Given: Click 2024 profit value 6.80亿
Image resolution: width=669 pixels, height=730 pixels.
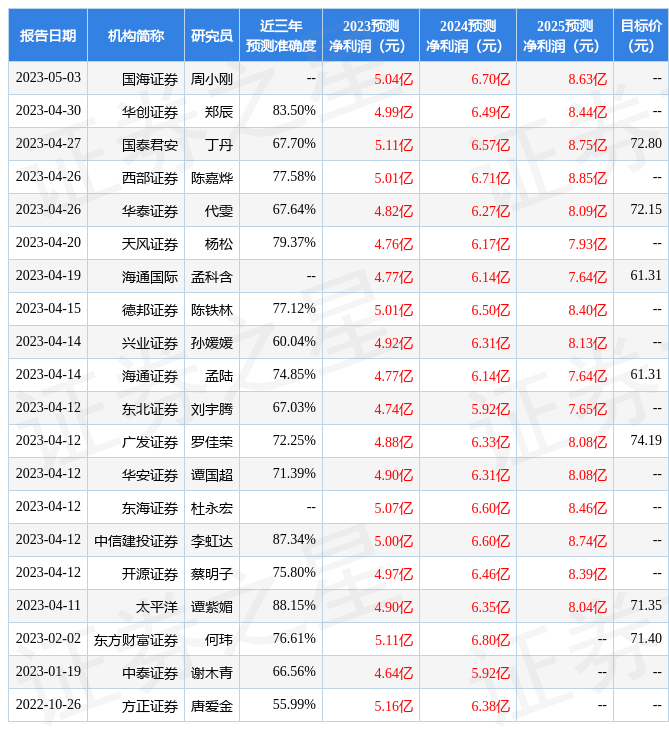Looking at the screenshot, I should point(491,641).
